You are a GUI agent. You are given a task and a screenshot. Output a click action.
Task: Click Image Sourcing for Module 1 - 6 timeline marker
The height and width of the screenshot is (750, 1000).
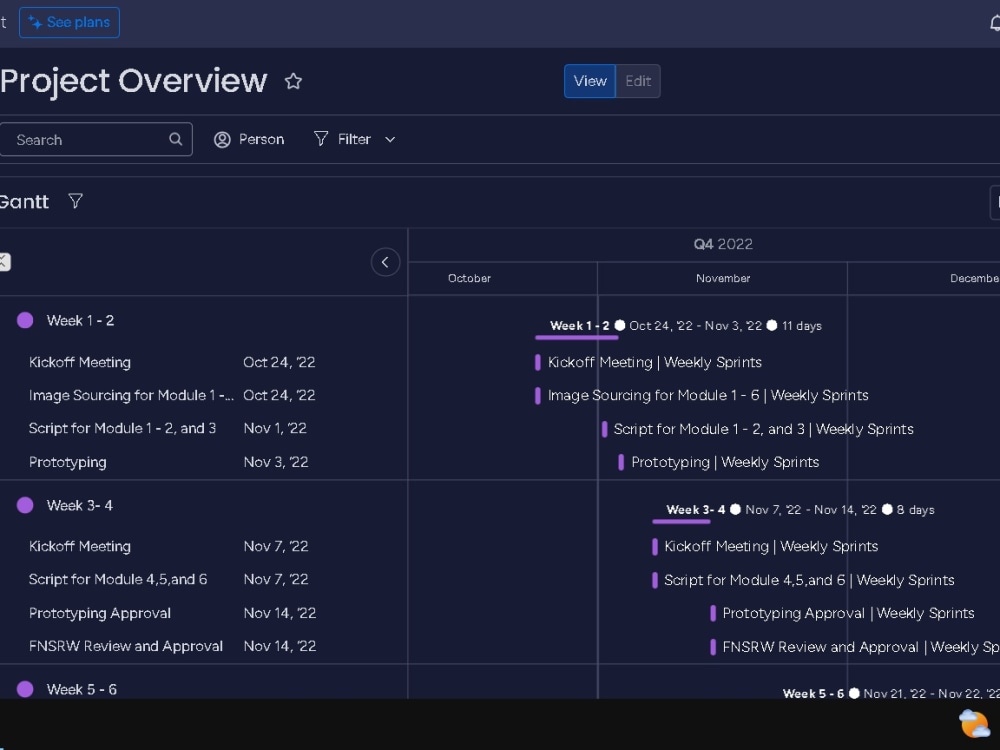coord(538,395)
